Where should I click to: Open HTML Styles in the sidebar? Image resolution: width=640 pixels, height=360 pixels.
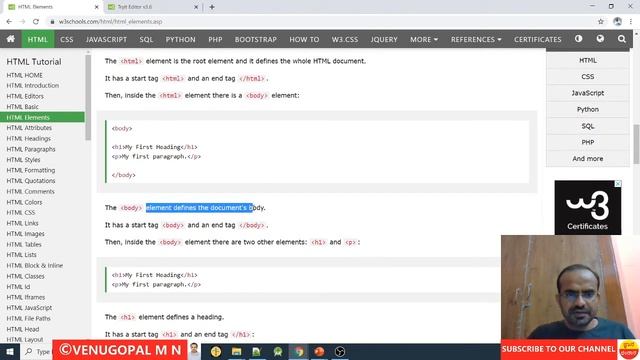[23, 160]
